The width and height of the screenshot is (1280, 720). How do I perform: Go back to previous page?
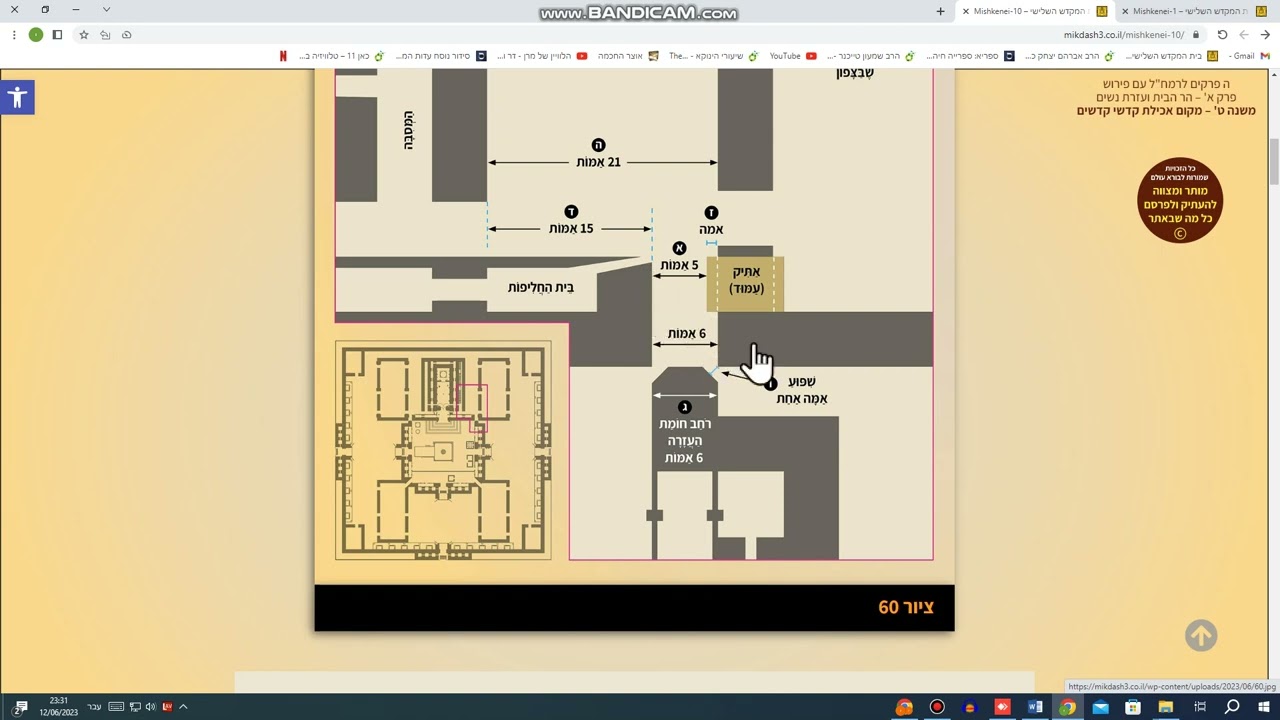(x=1265, y=34)
